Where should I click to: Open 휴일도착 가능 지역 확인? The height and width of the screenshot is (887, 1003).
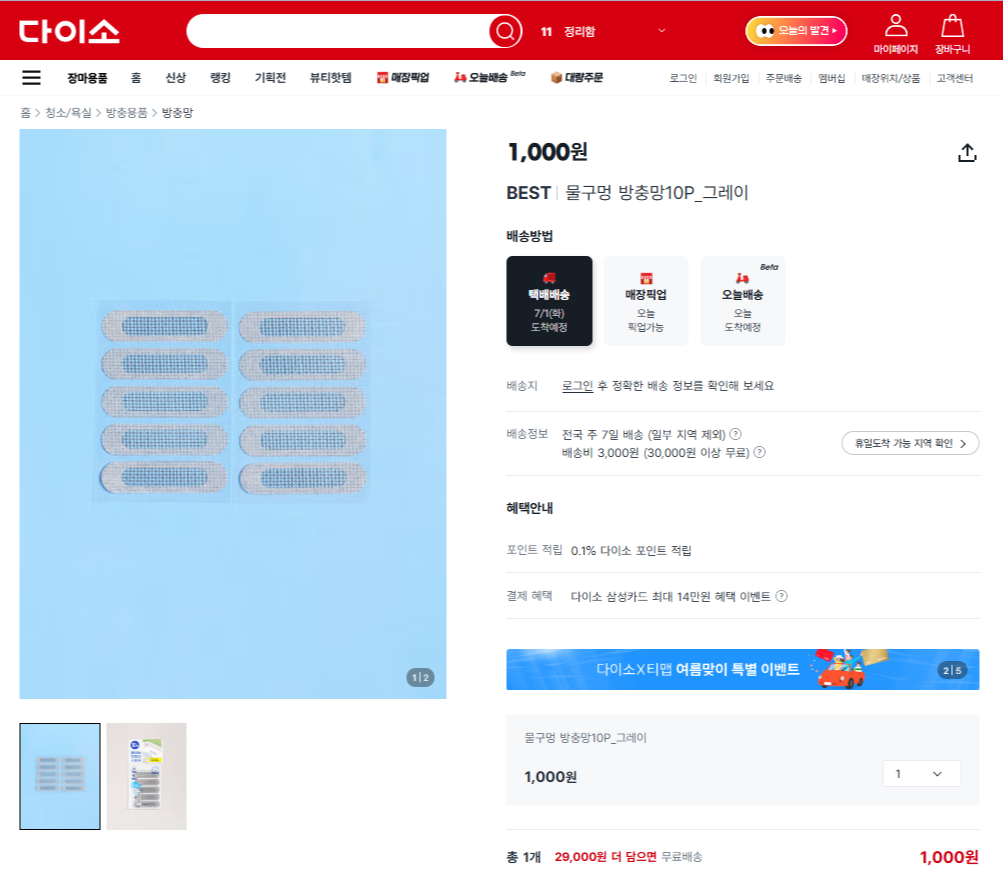click(x=910, y=443)
